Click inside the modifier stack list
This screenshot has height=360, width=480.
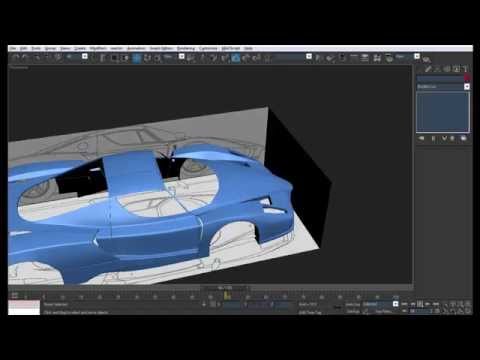click(443, 112)
